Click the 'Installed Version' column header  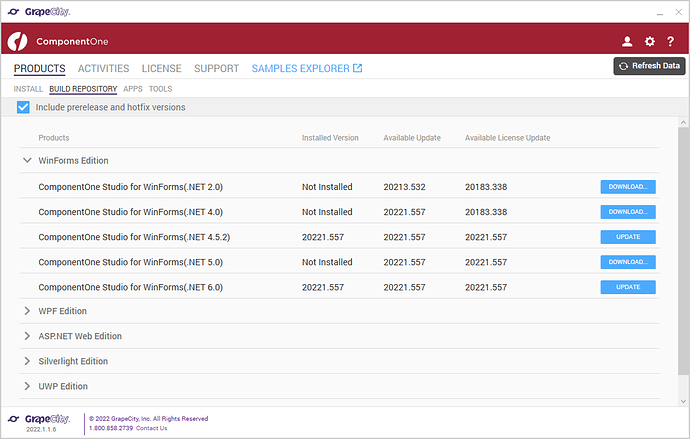[x=330, y=138]
